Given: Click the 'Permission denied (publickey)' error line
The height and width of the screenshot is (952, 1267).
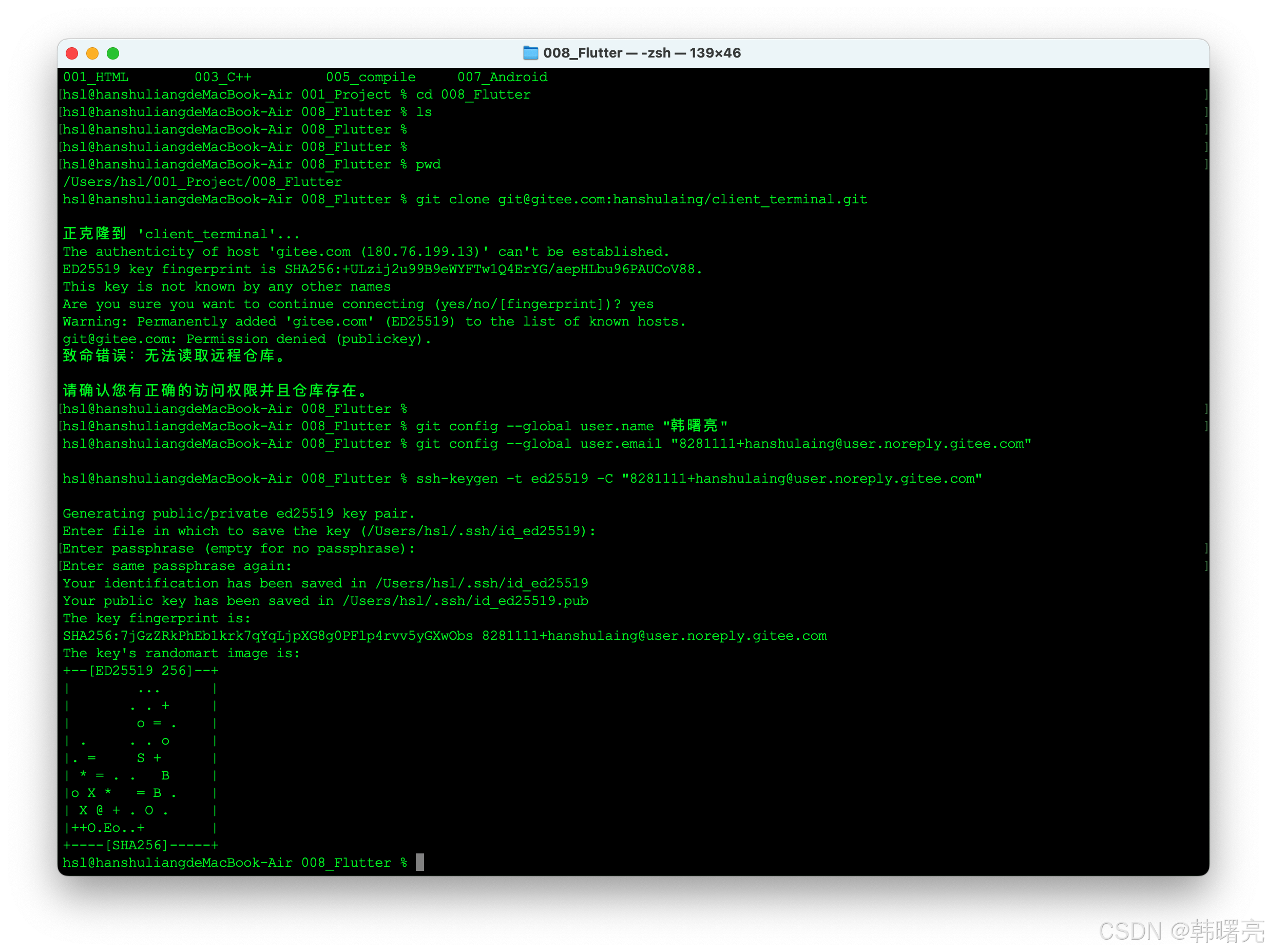Looking at the screenshot, I should (x=247, y=339).
